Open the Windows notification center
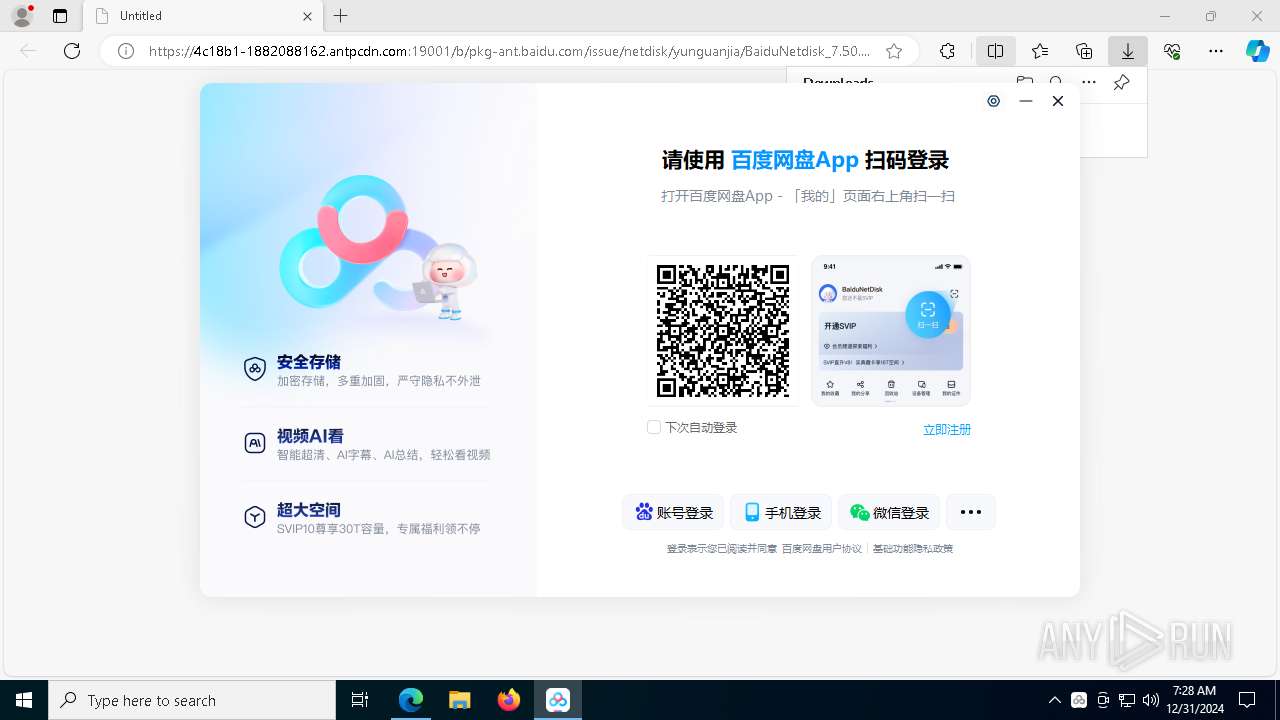1280x720 pixels. [x=1247, y=700]
